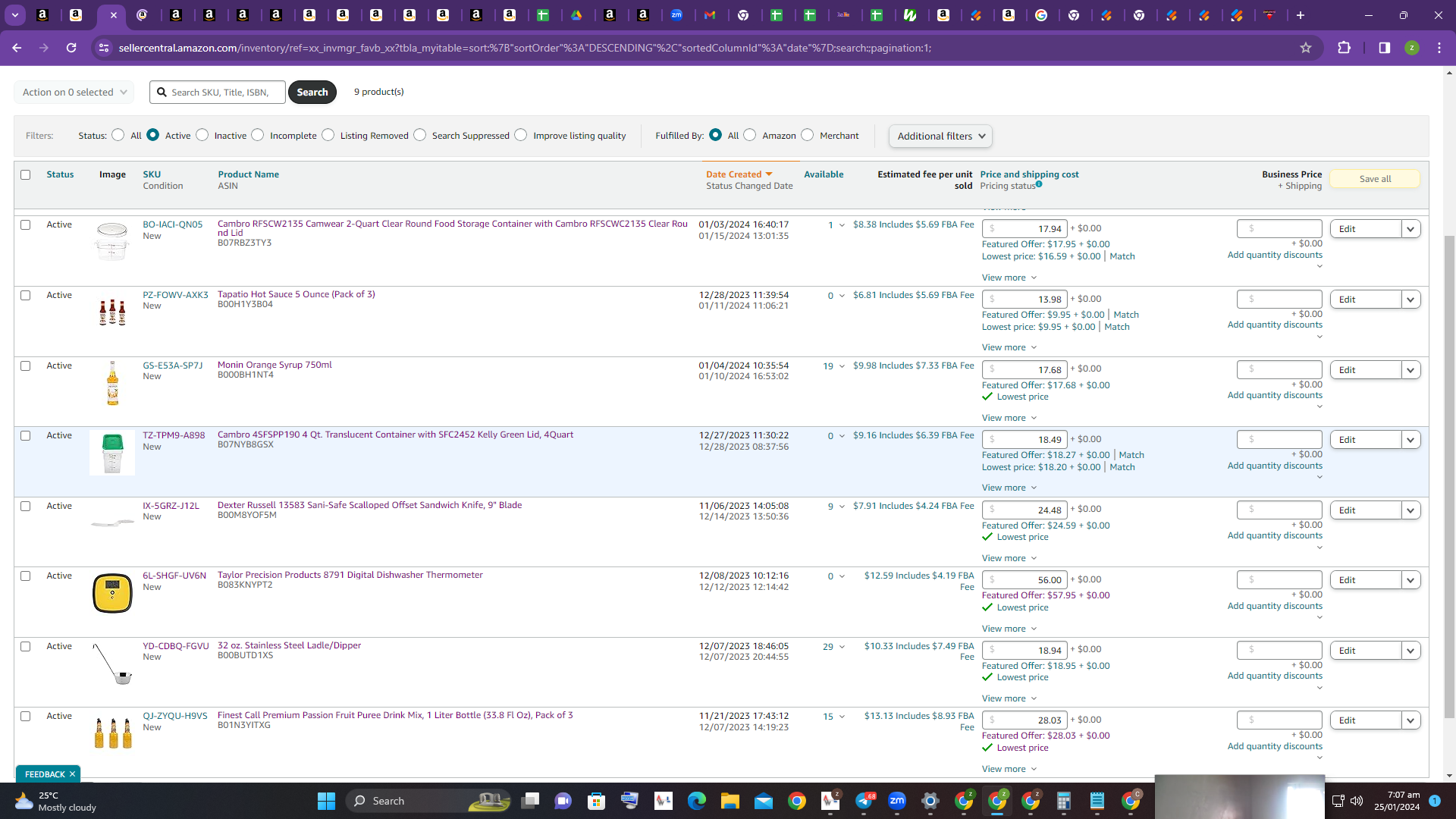Image resolution: width=1456 pixels, height=819 pixels.
Task: Open Telegram from the taskbar
Action: (864, 801)
